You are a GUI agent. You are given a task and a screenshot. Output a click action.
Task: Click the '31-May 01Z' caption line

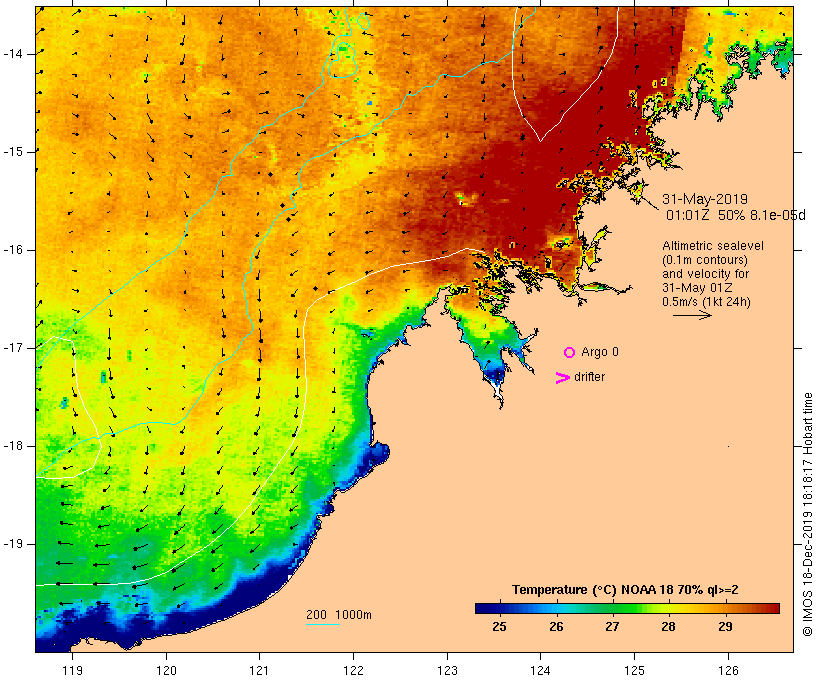697,288
